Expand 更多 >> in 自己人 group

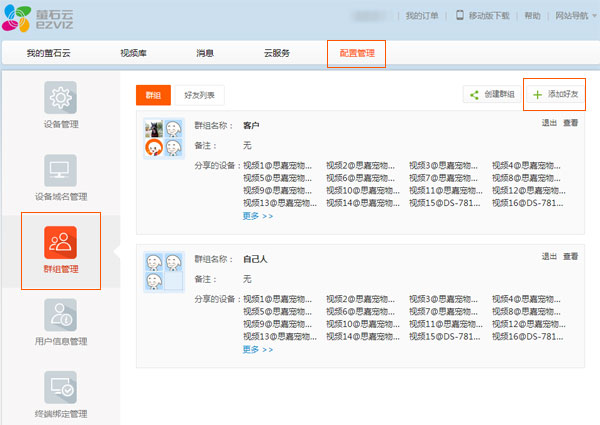(258, 349)
